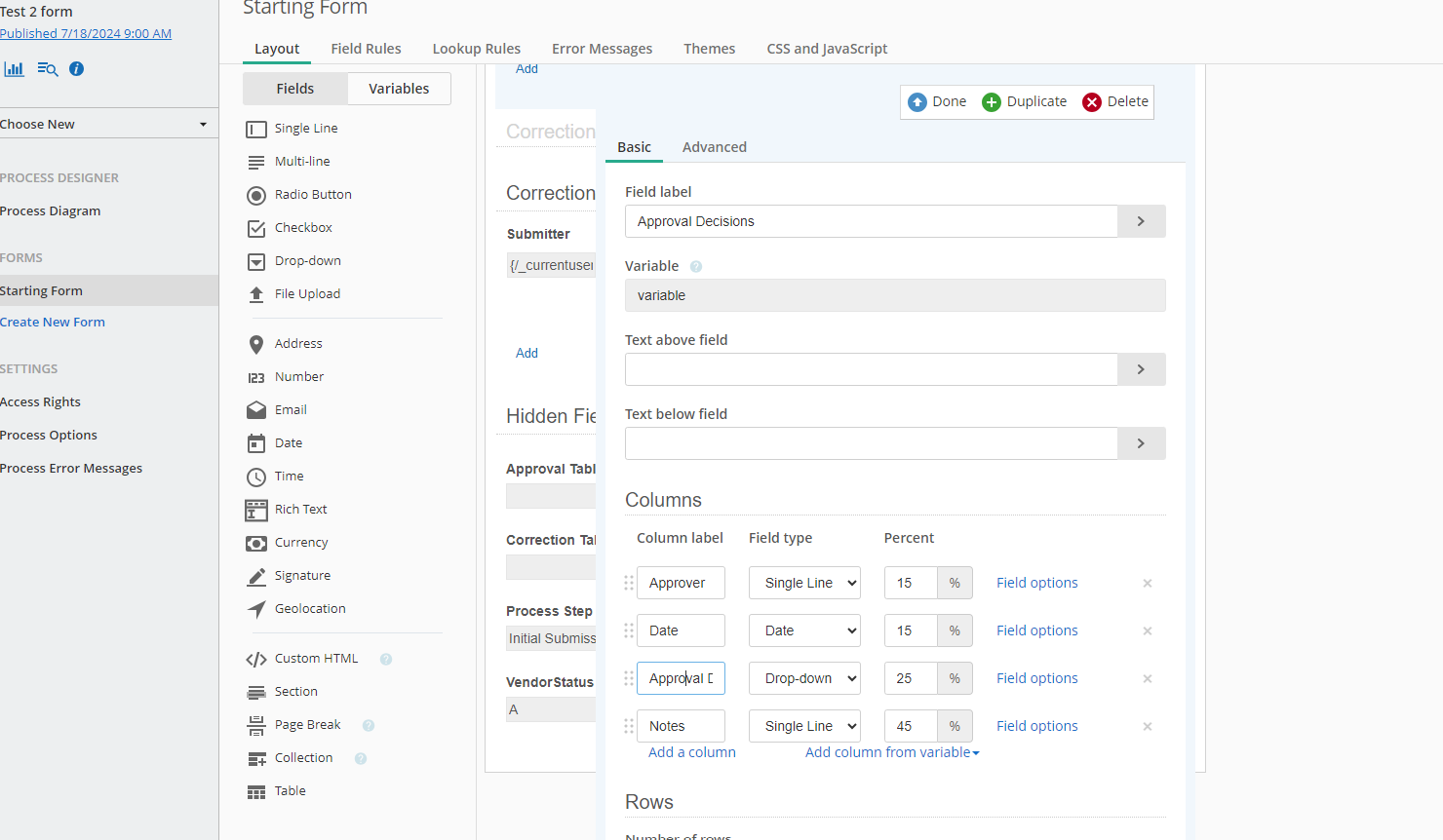Expand the Field label arrow button
Viewport: 1443px width, 840px height.
(1141, 222)
